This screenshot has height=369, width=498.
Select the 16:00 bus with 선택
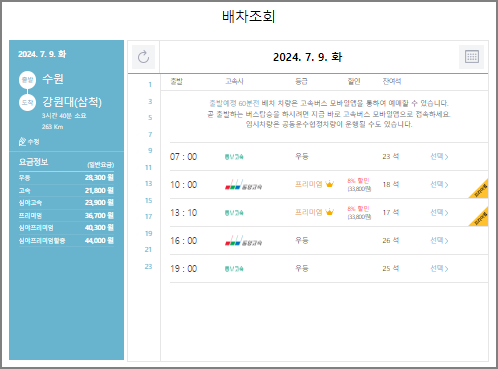pyautogui.click(x=439, y=240)
